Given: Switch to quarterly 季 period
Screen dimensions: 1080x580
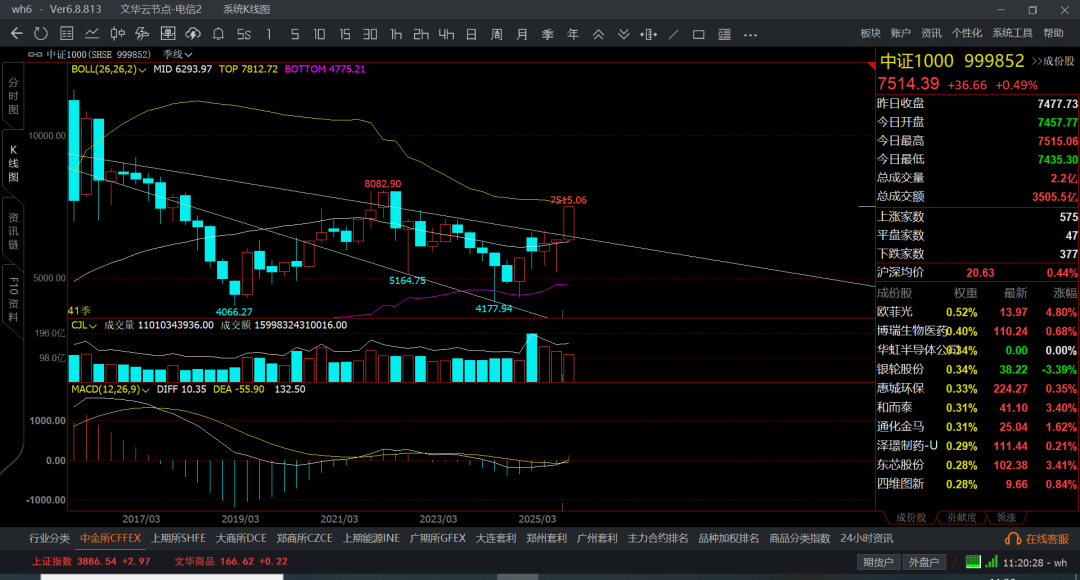Looking at the screenshot, I should (x=548, y=34).
